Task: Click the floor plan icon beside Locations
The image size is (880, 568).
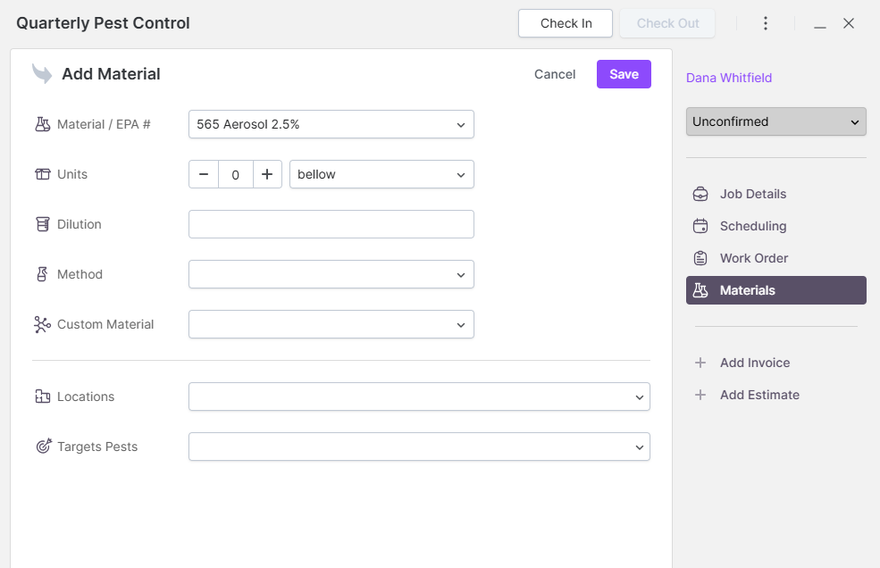Action: coord(43,396)
